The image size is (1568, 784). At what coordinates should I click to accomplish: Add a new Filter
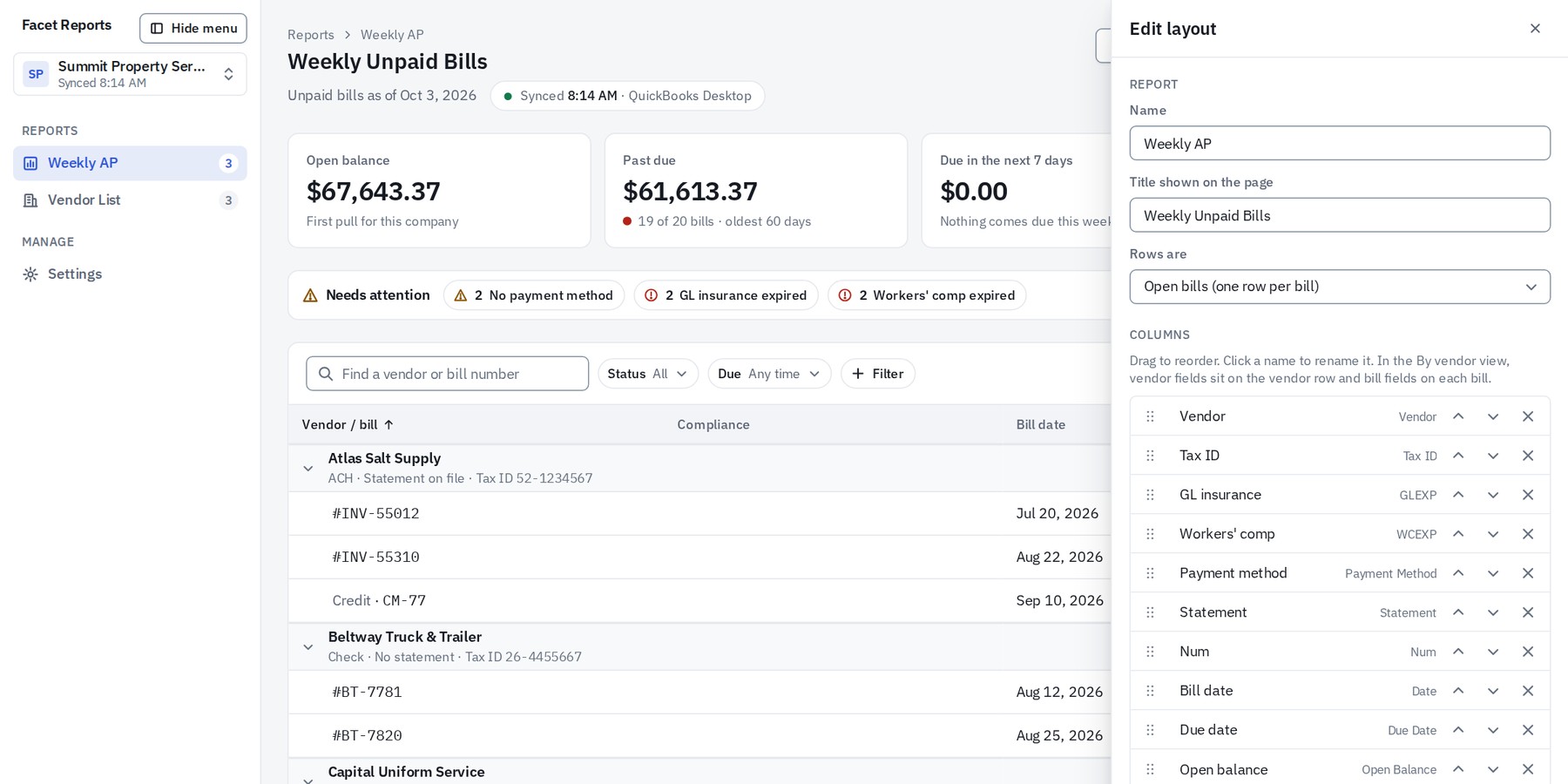click(878, 374)
